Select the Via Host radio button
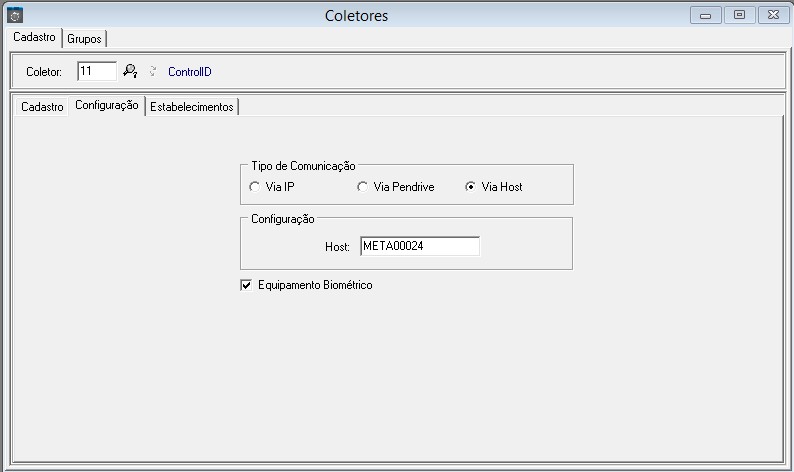This screenshot has width=794, height=472. coord(470,187)
